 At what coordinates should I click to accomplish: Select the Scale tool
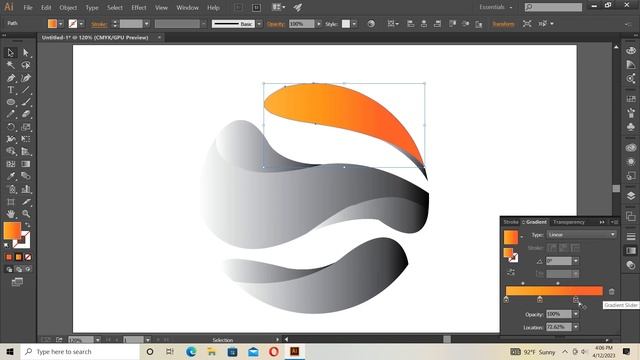tap(26, 127)
